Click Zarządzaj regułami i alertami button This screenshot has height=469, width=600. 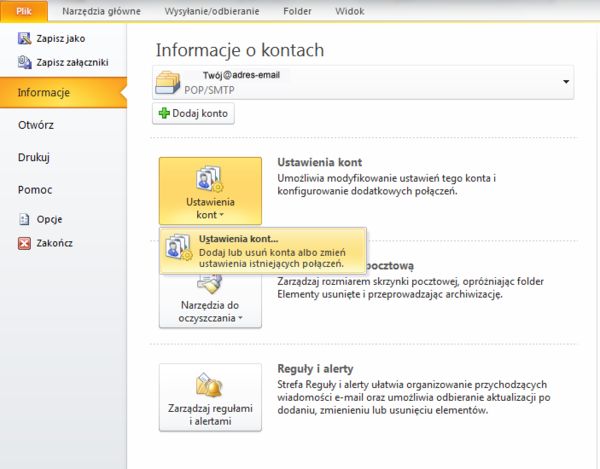[x=210, y=397]
